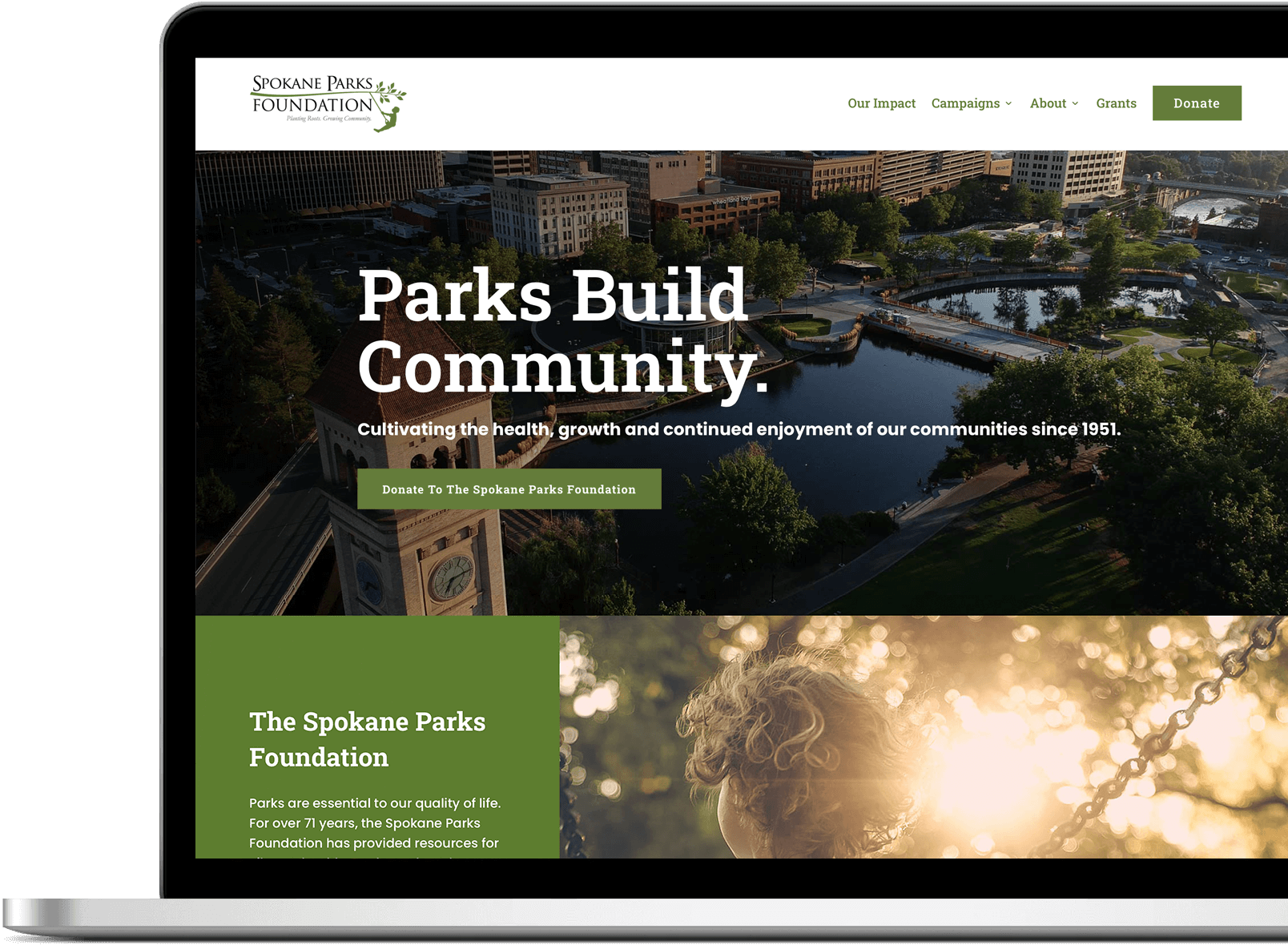Open the About menu item
The image size is (1288, 945).
click(1048, 103)
